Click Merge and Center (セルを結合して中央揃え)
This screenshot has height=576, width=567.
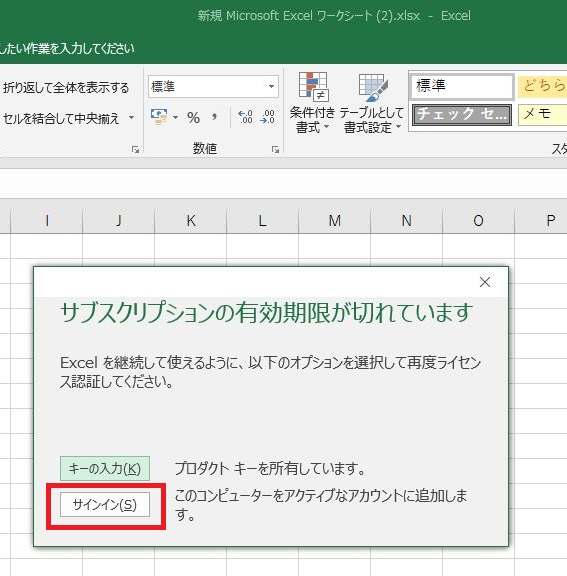pyautogui.click(x=61, y=118)
